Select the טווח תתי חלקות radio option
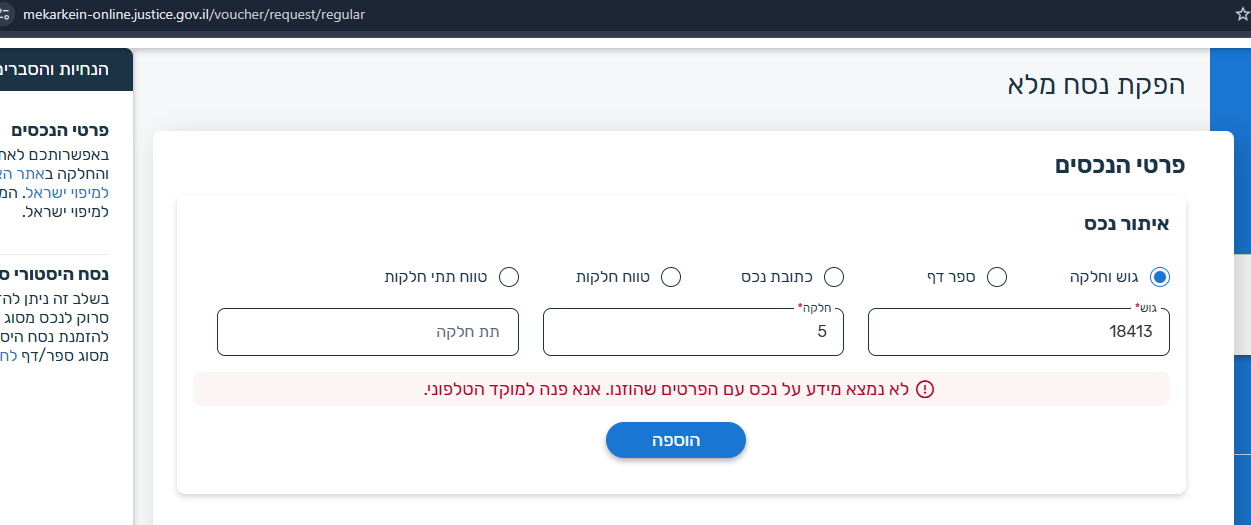This screenshot has height=525, width=1251. (508, 277)
